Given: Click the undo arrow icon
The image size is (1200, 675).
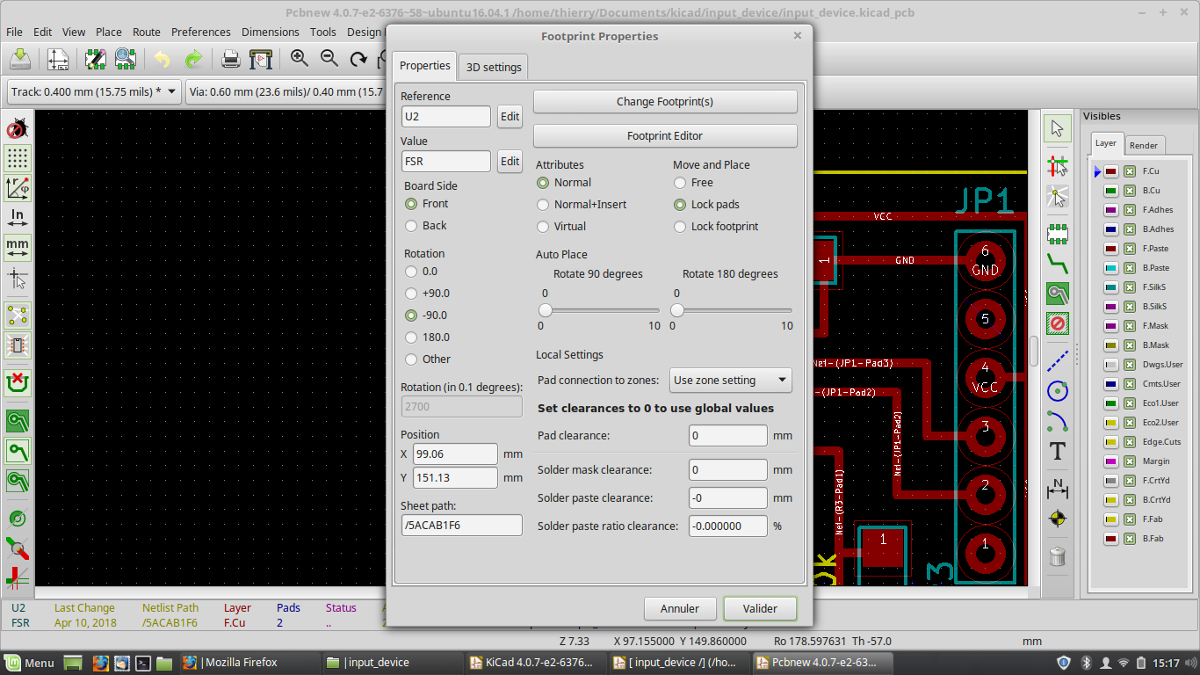Looking at the screenshot, I should point(163,59).
